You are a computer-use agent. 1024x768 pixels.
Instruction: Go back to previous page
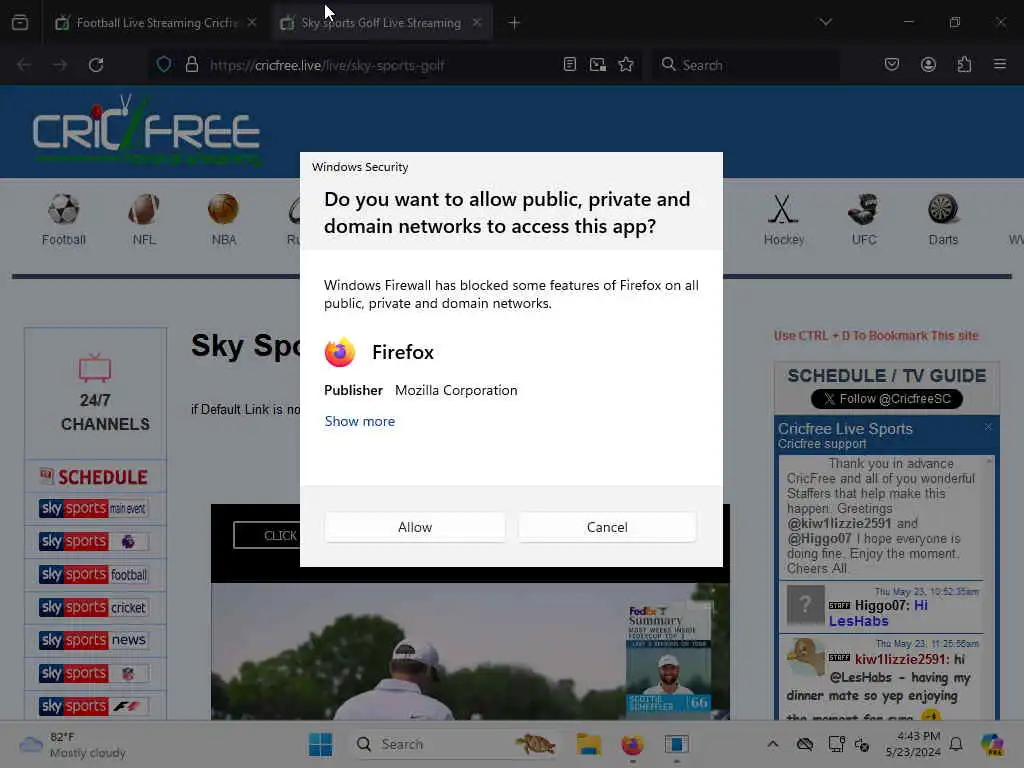[x=24, y=65]
